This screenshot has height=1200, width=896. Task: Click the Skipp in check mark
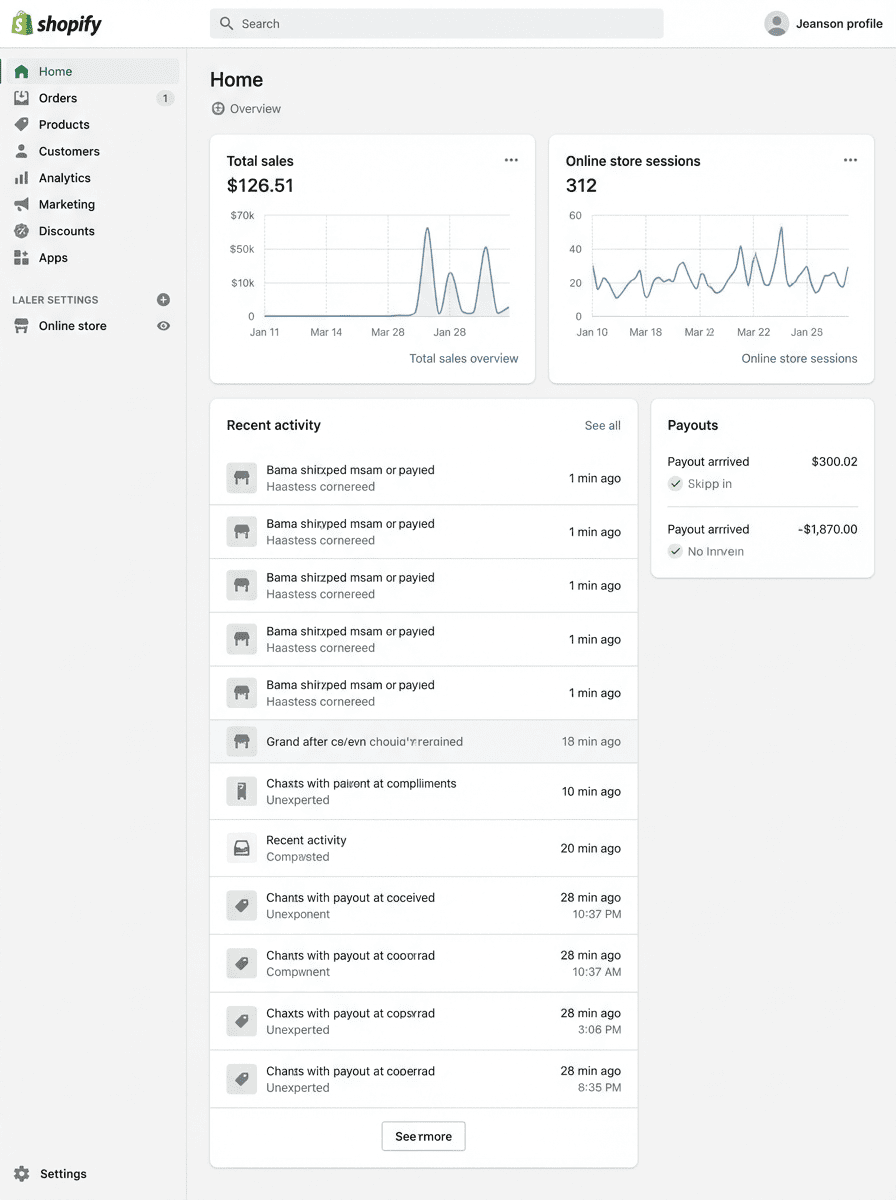675,484
